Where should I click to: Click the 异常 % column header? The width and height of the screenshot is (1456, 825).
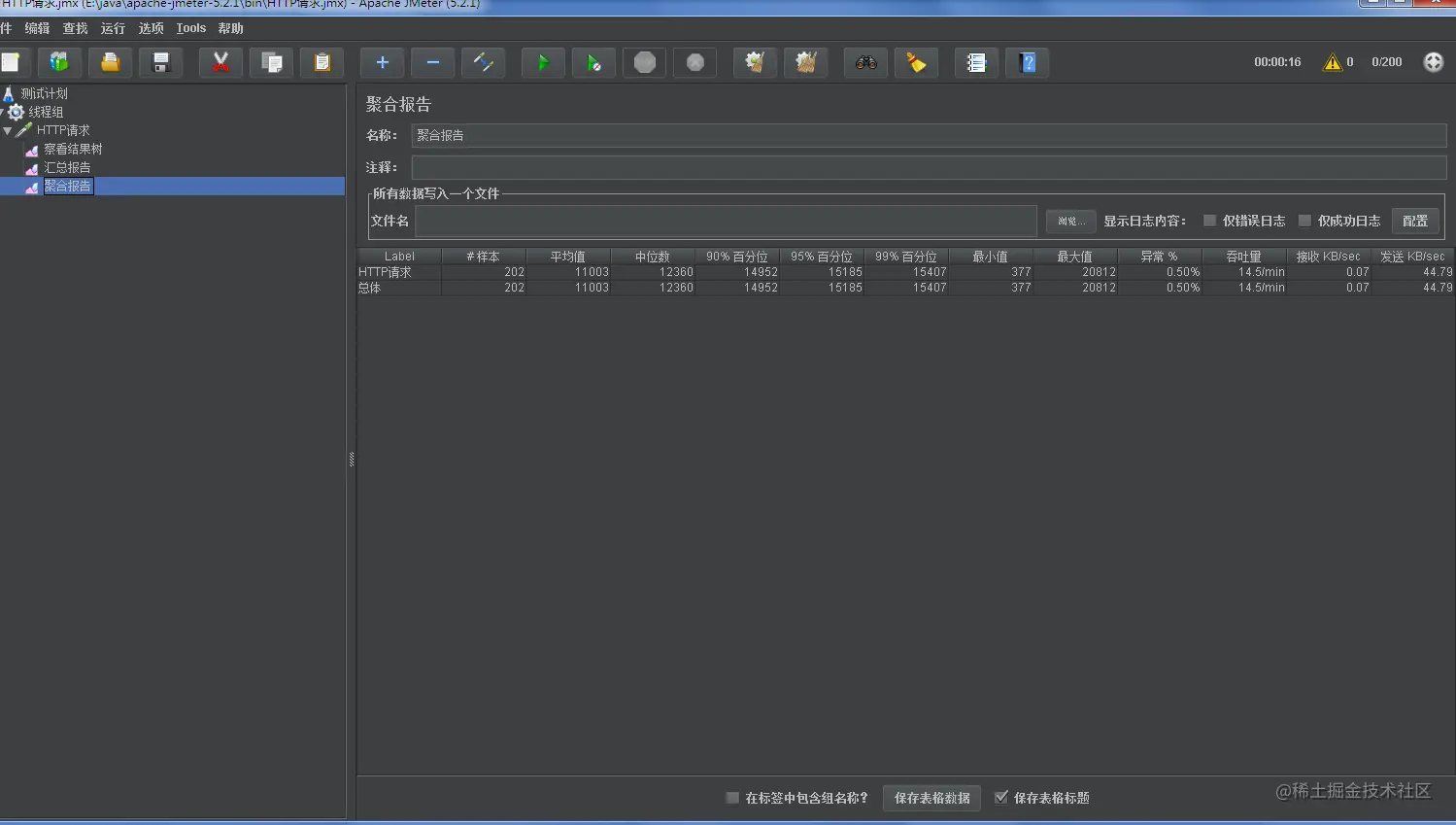1159,257
